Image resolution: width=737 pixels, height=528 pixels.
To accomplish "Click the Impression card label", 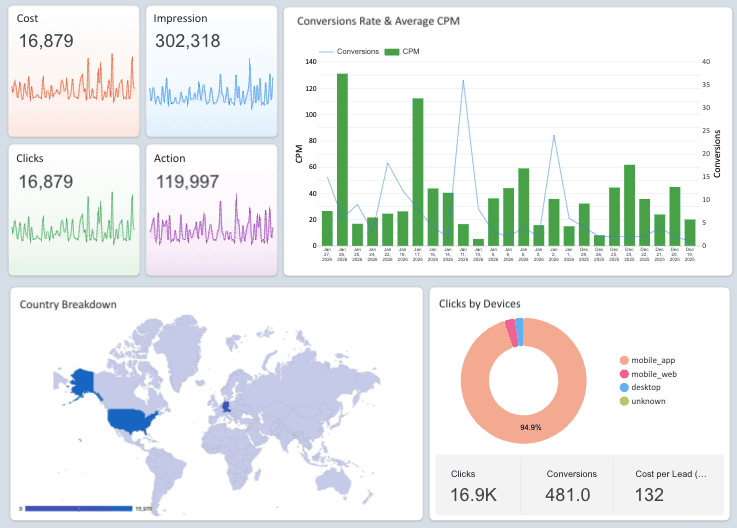I will pos(180,18).
